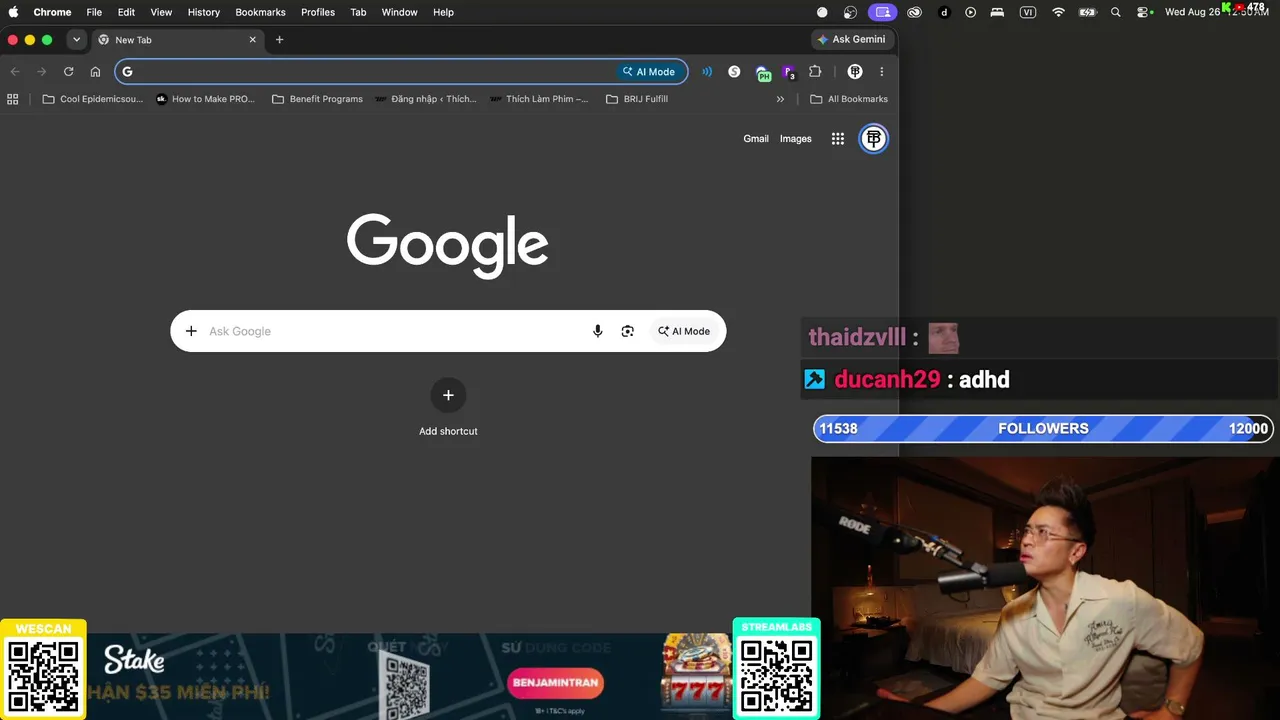The image size is (1280, 720).
Task: Open the Google account avatar on page
Action: point(874,139)
